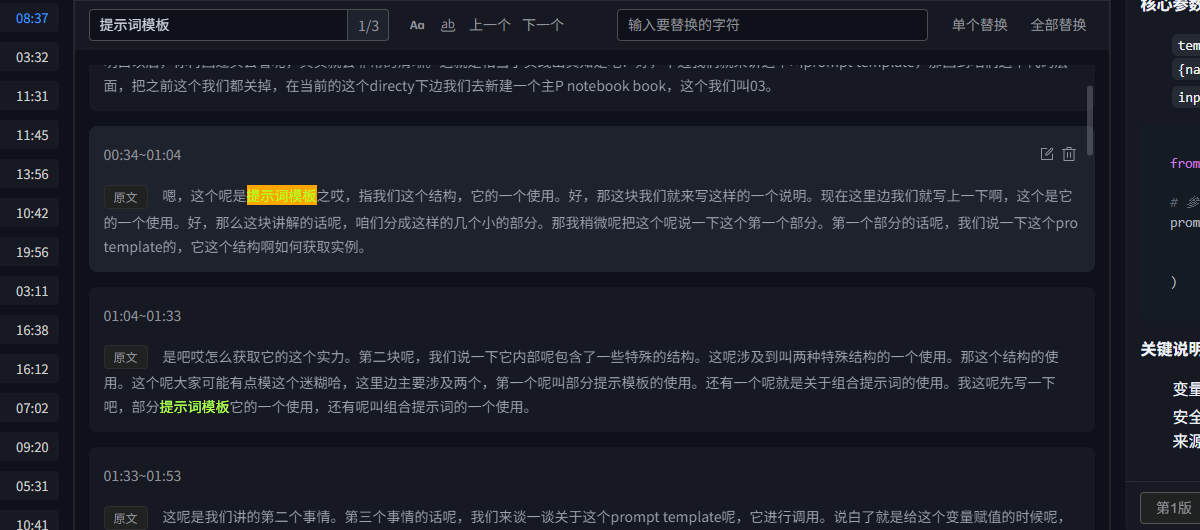The image size is (1200, 530).
Task: Select the 03:11 sidebar item
Action: tap(32, 291)
